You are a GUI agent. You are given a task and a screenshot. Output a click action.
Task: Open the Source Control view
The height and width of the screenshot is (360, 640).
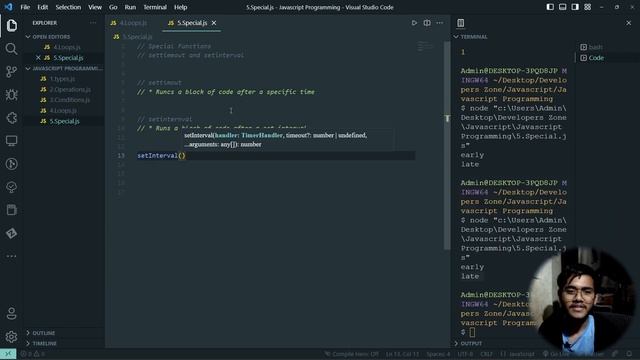coord(11,72)
